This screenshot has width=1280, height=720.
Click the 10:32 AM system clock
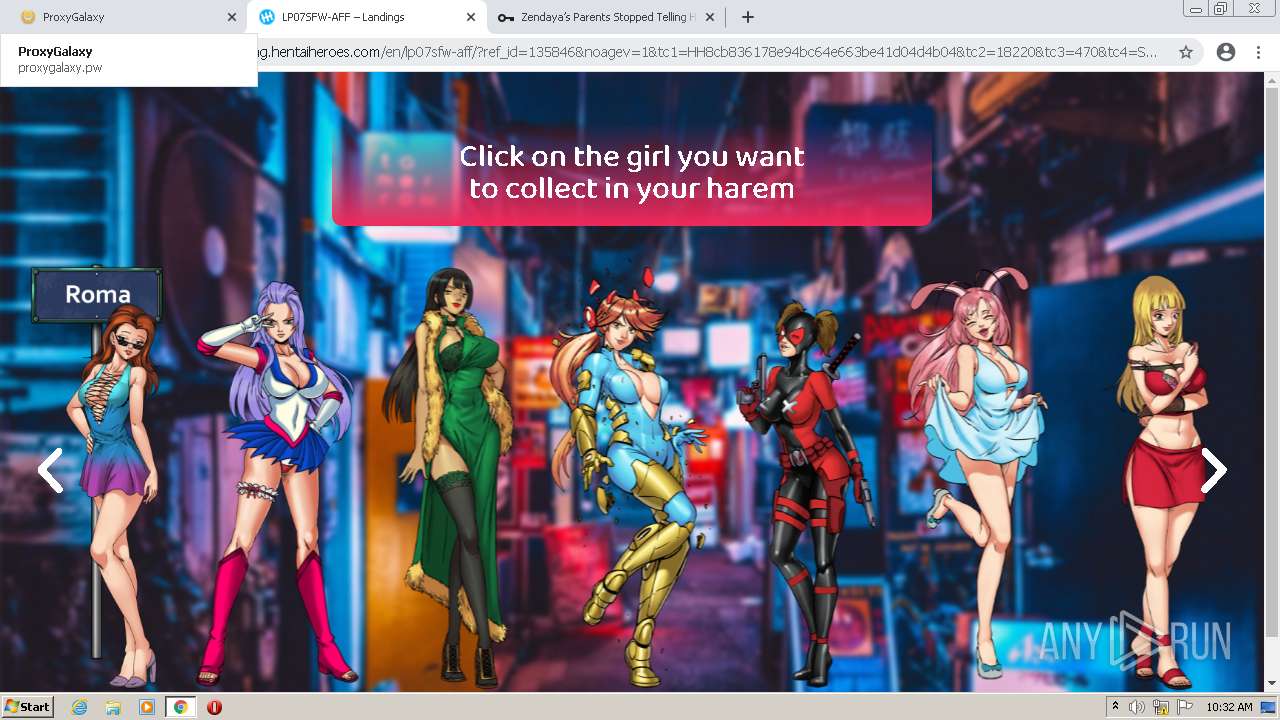point(1229,707)
